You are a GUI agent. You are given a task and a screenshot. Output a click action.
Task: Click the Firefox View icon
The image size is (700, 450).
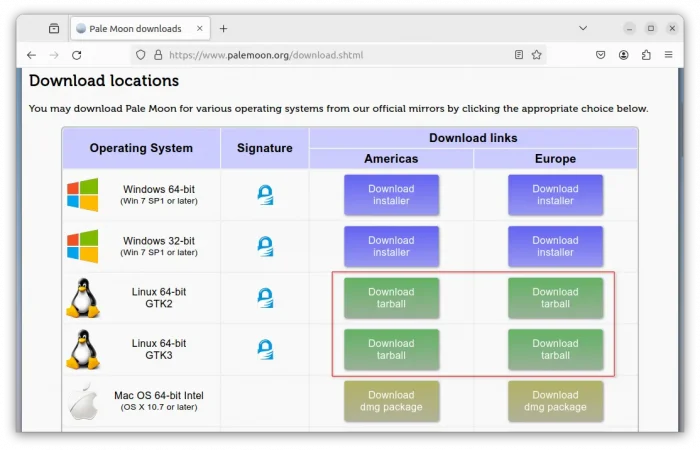(x=54, y=29)
